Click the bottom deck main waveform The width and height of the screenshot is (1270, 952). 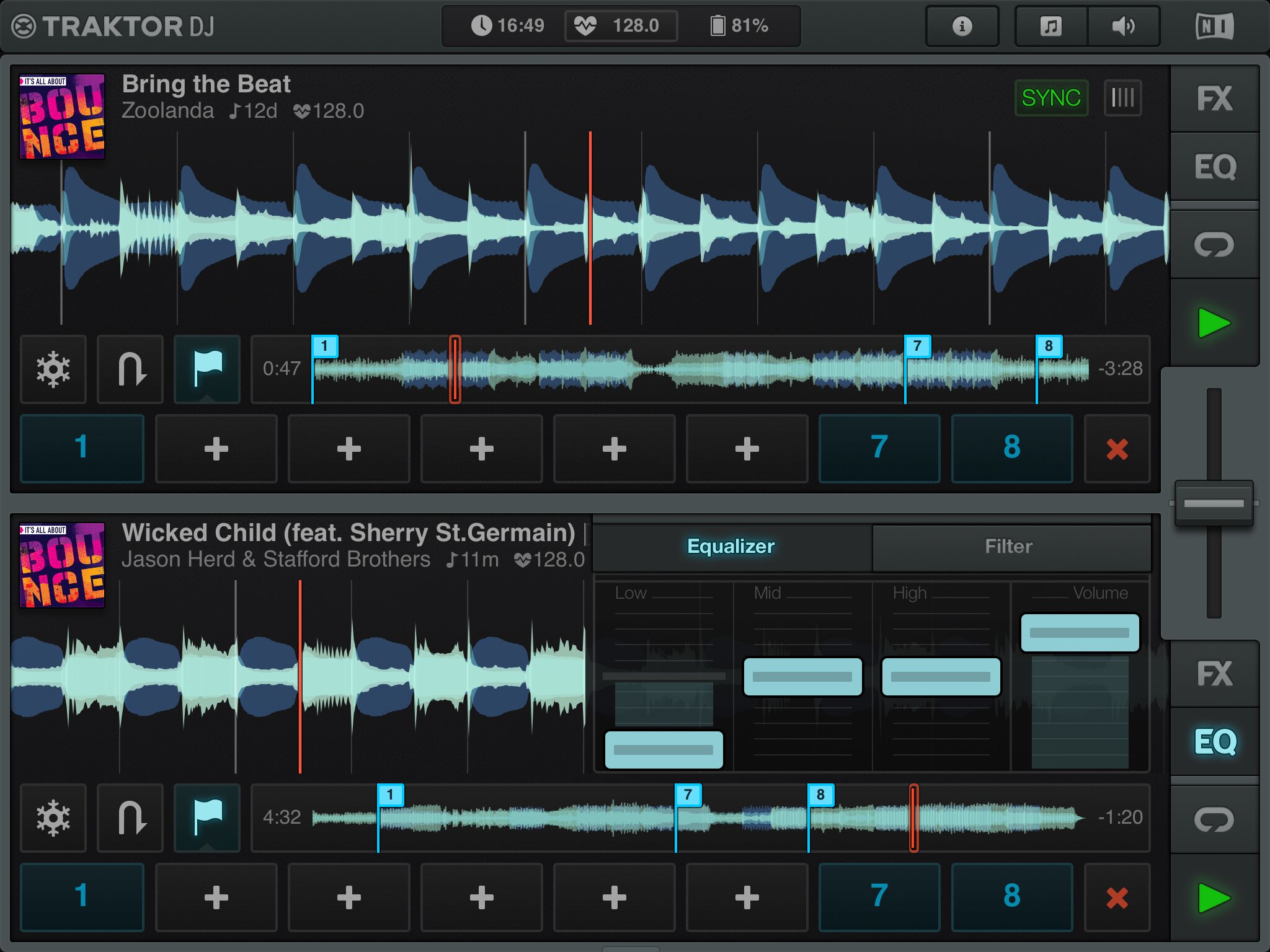[x=298, y=677]
